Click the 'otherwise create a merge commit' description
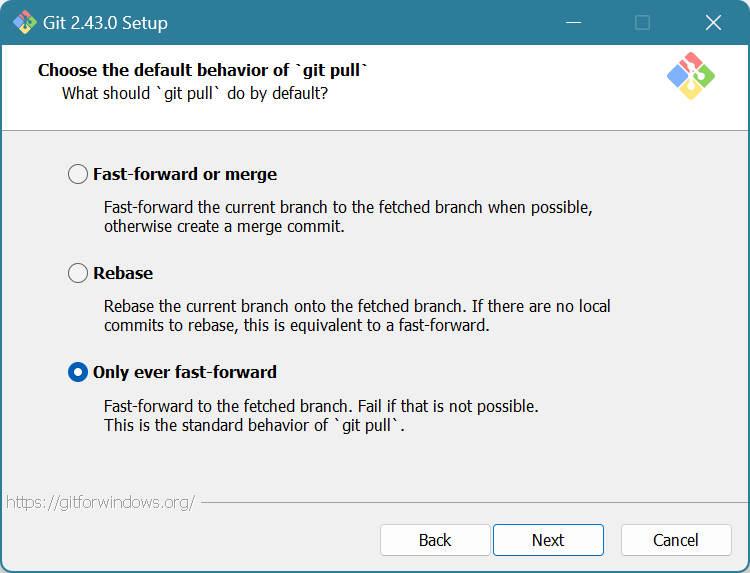 224,227
